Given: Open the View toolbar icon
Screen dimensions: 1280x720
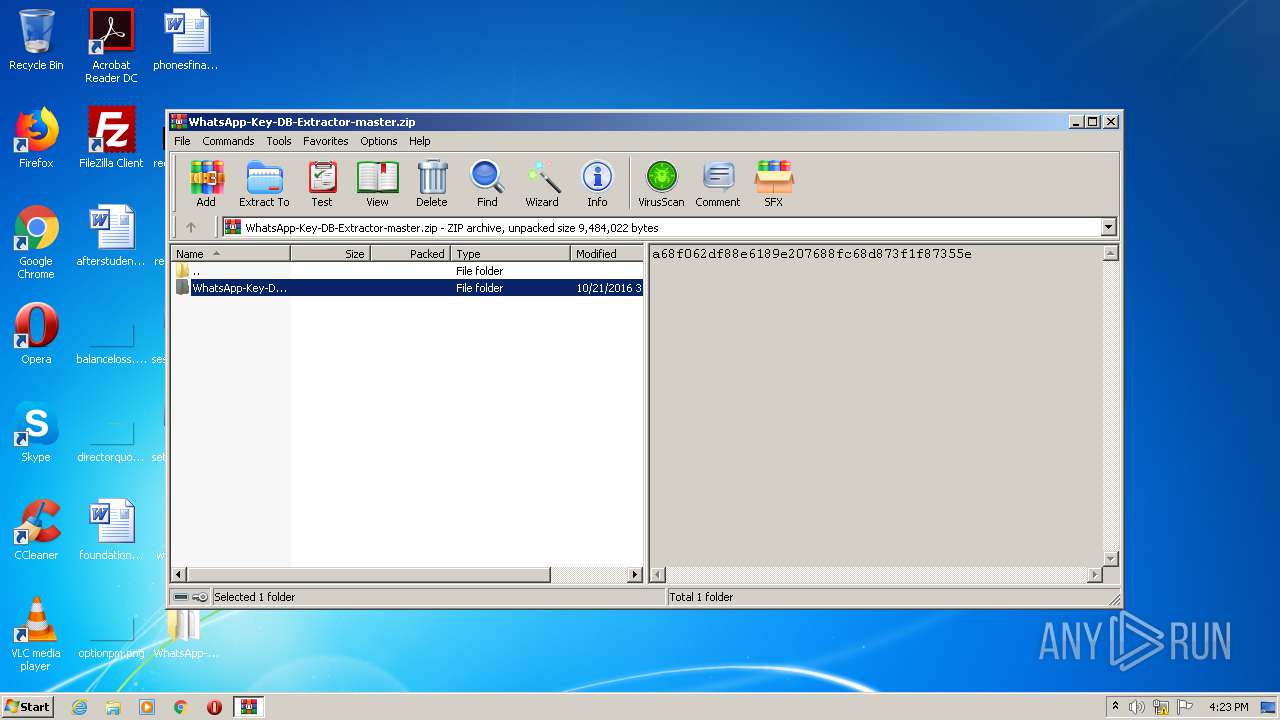Looking at the screenshot, I should pos(377,184).
